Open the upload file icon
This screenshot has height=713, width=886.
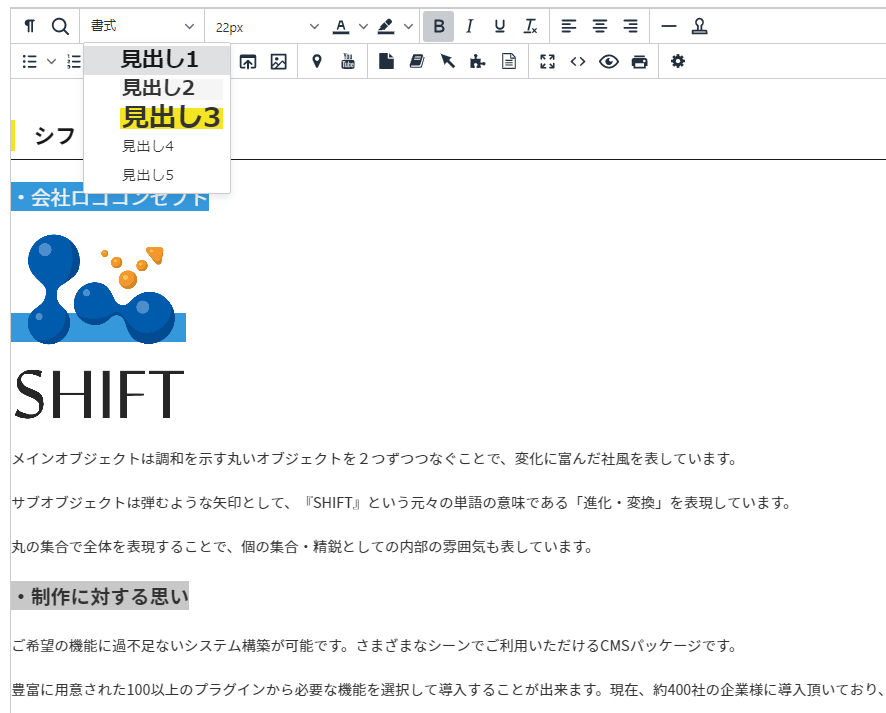pyautogui.click(x=247, y=61)
